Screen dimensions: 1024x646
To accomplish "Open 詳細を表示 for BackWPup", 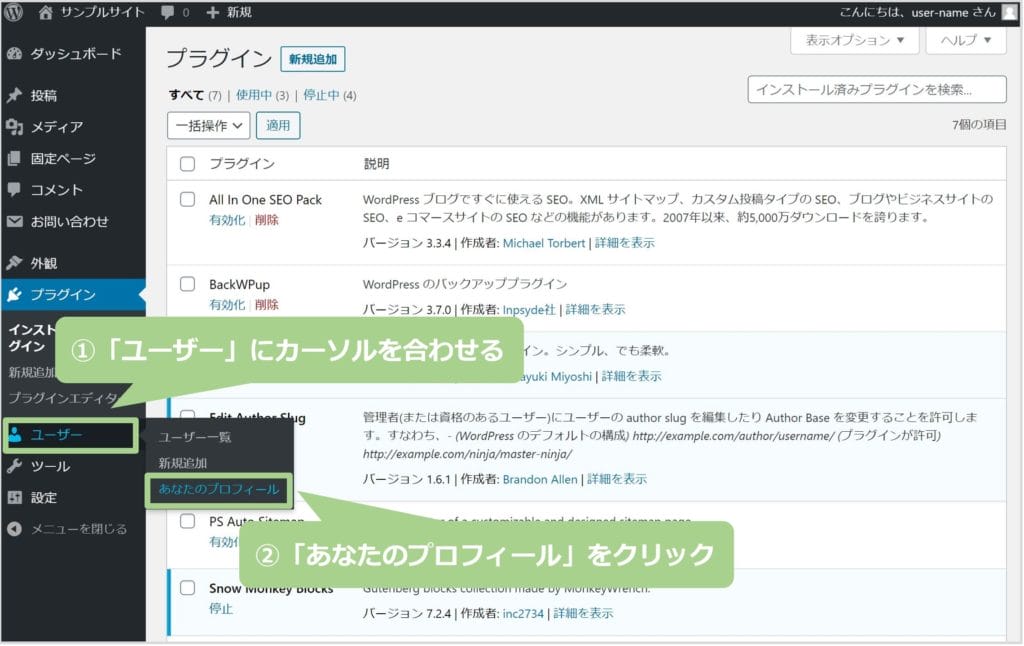I will [x=596, y=310].
